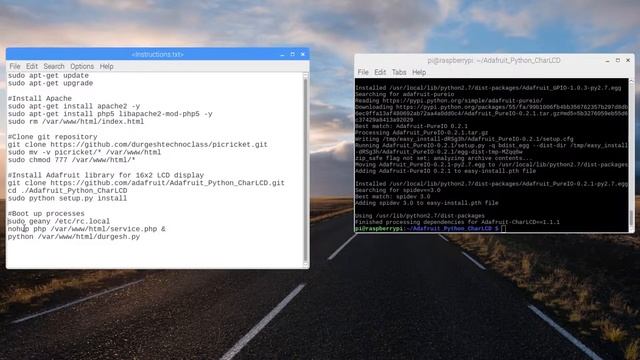
Task: Click the picricket.git clone line
Action: (x=138, y=144)
